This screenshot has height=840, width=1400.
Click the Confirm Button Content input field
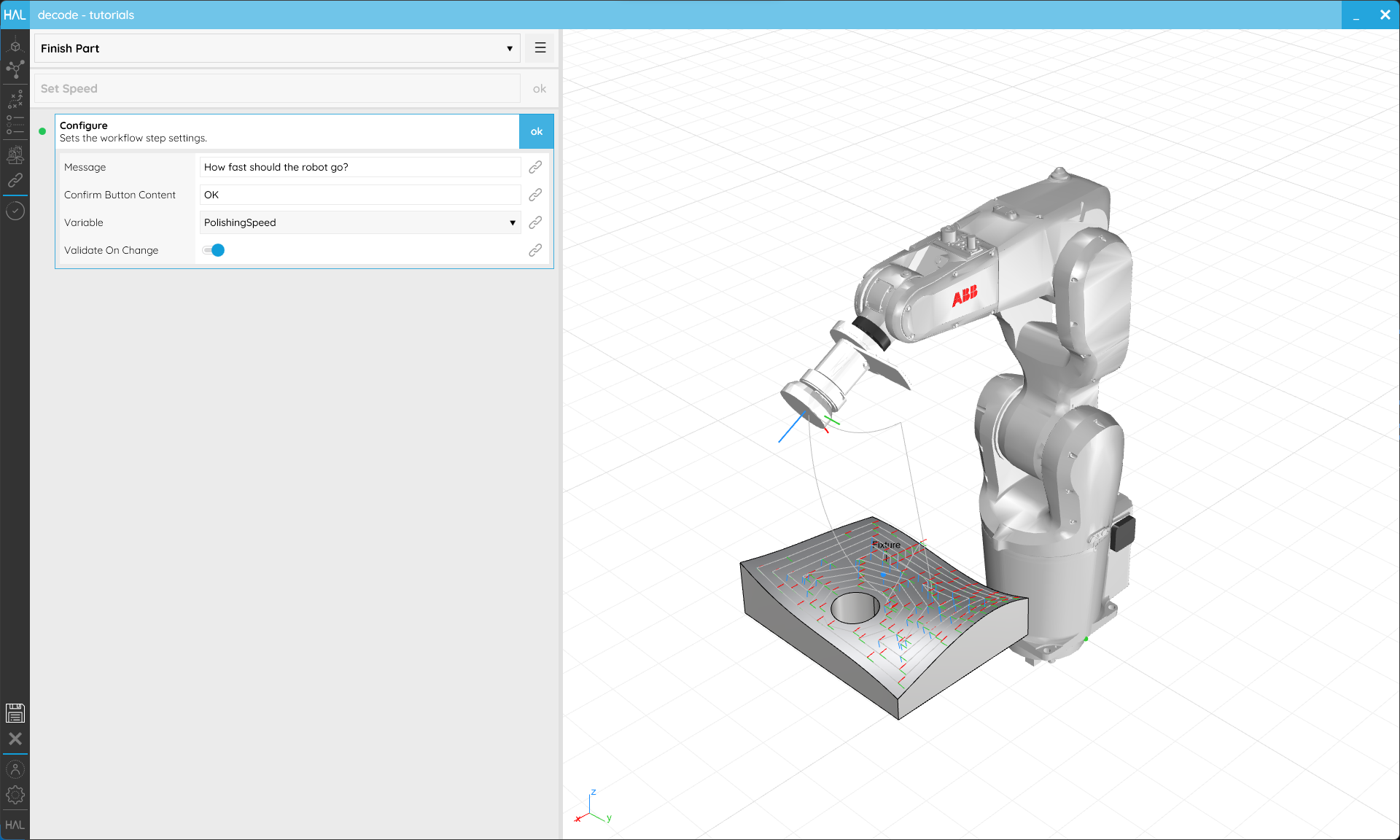coord(360,195)
